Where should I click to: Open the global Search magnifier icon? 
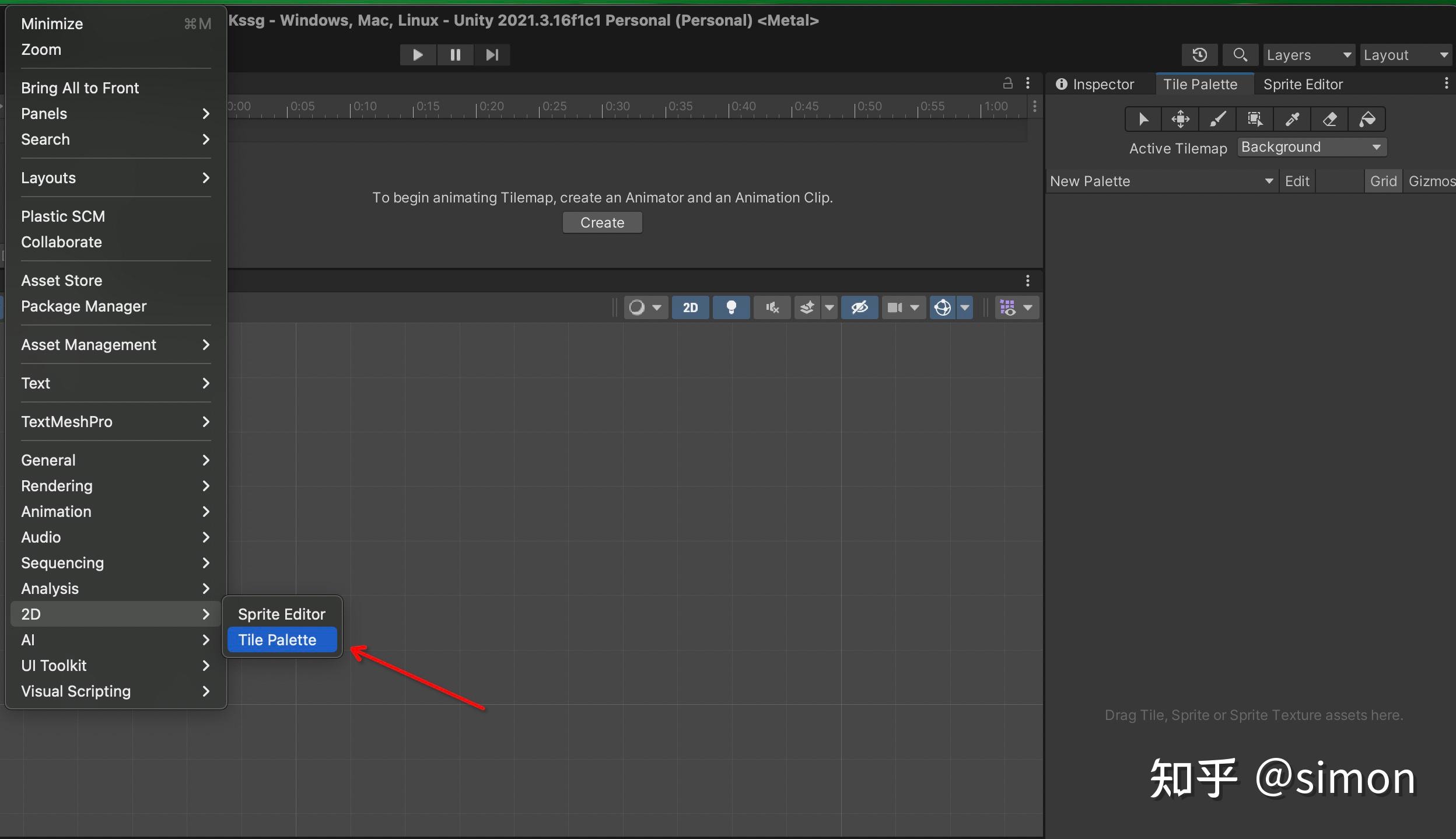[x=1240, y=55]
